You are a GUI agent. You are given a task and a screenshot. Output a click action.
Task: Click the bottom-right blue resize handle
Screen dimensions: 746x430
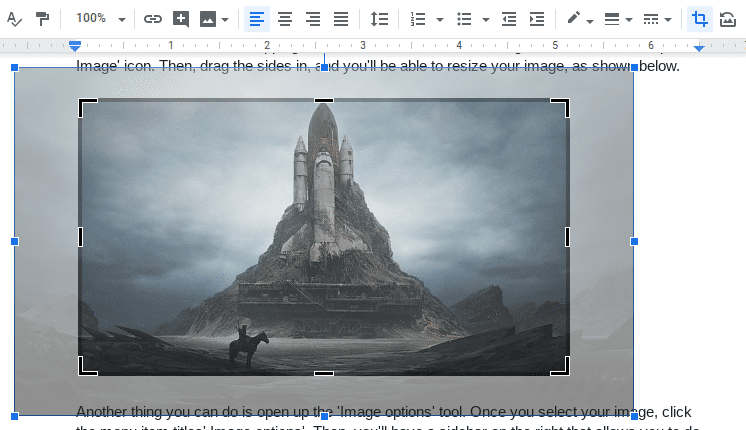point(634,416)
